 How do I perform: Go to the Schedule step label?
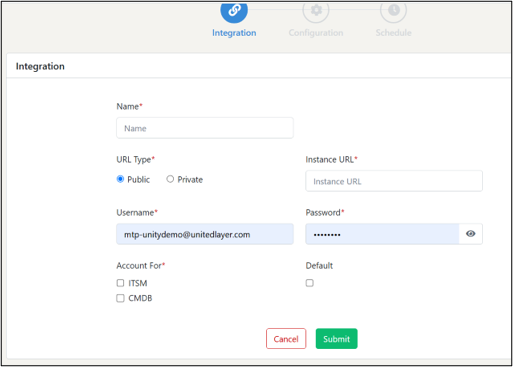[x=393, y=33]
